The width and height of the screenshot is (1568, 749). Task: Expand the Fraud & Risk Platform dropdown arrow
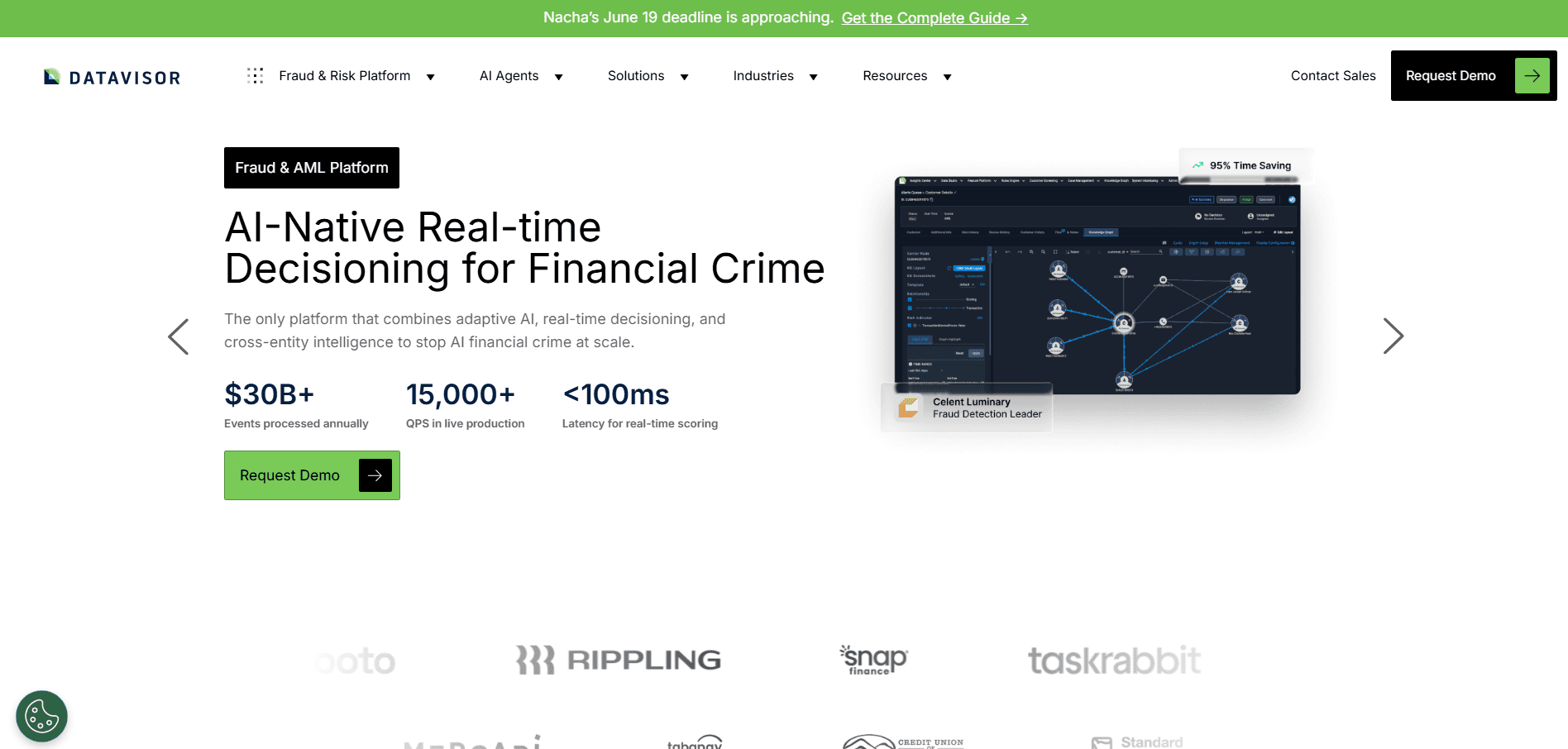coord(430,77)
